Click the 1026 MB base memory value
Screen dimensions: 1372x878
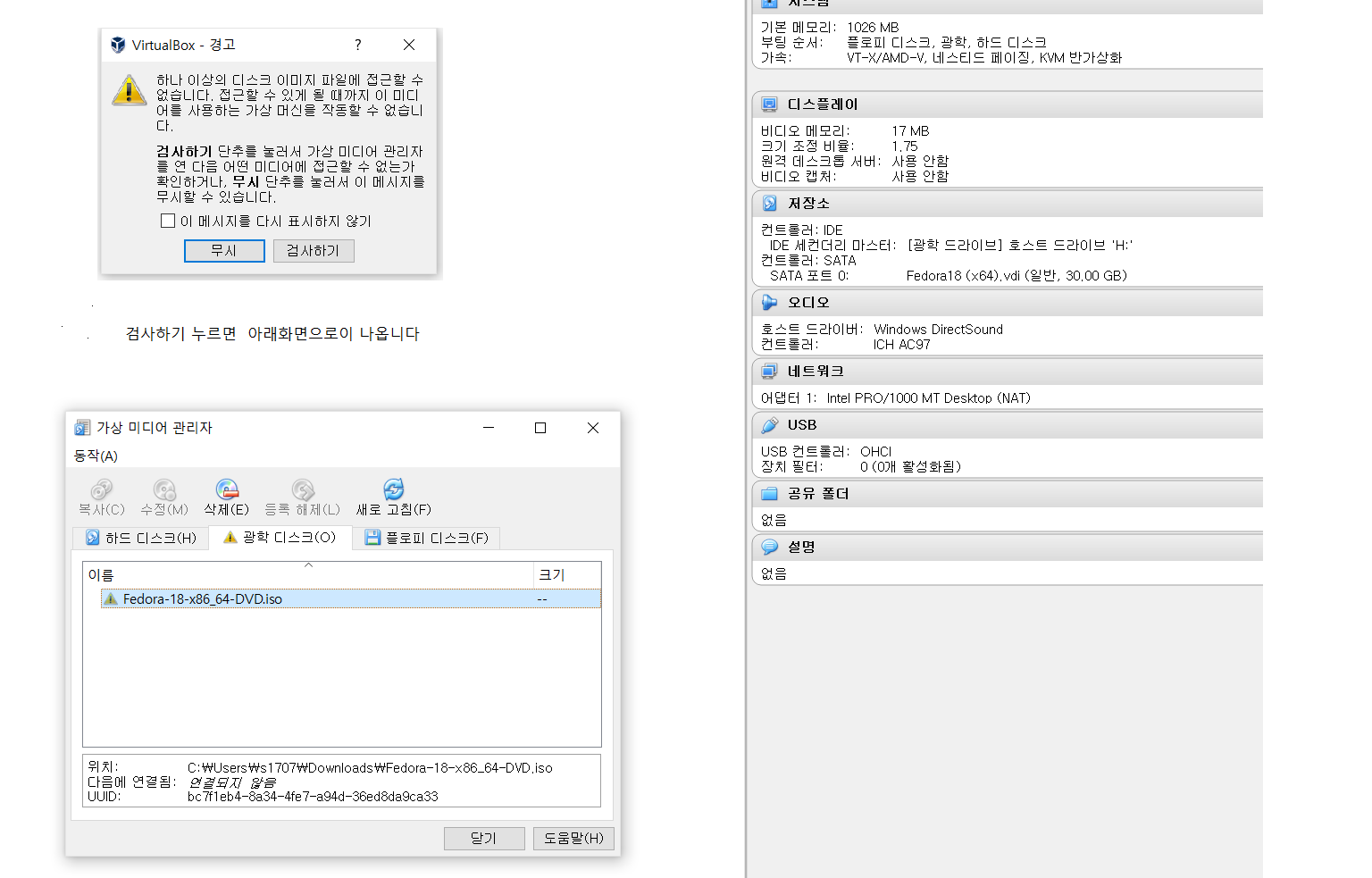pyautogui.click(x=873, y=28)
